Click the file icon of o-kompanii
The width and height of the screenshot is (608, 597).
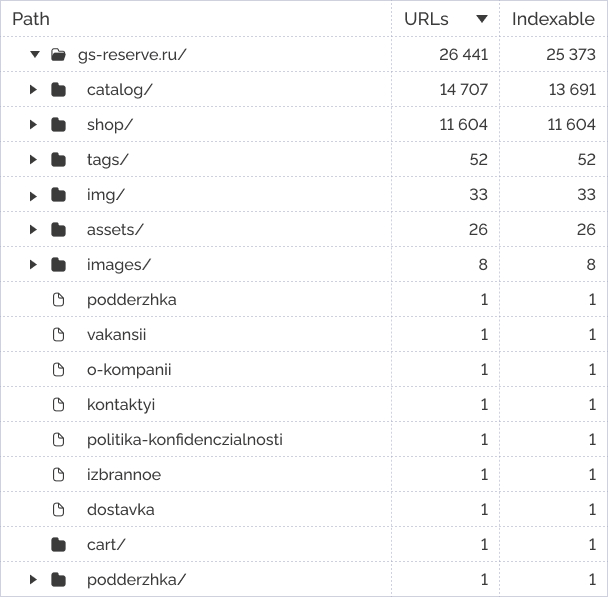tap(58, 369)
